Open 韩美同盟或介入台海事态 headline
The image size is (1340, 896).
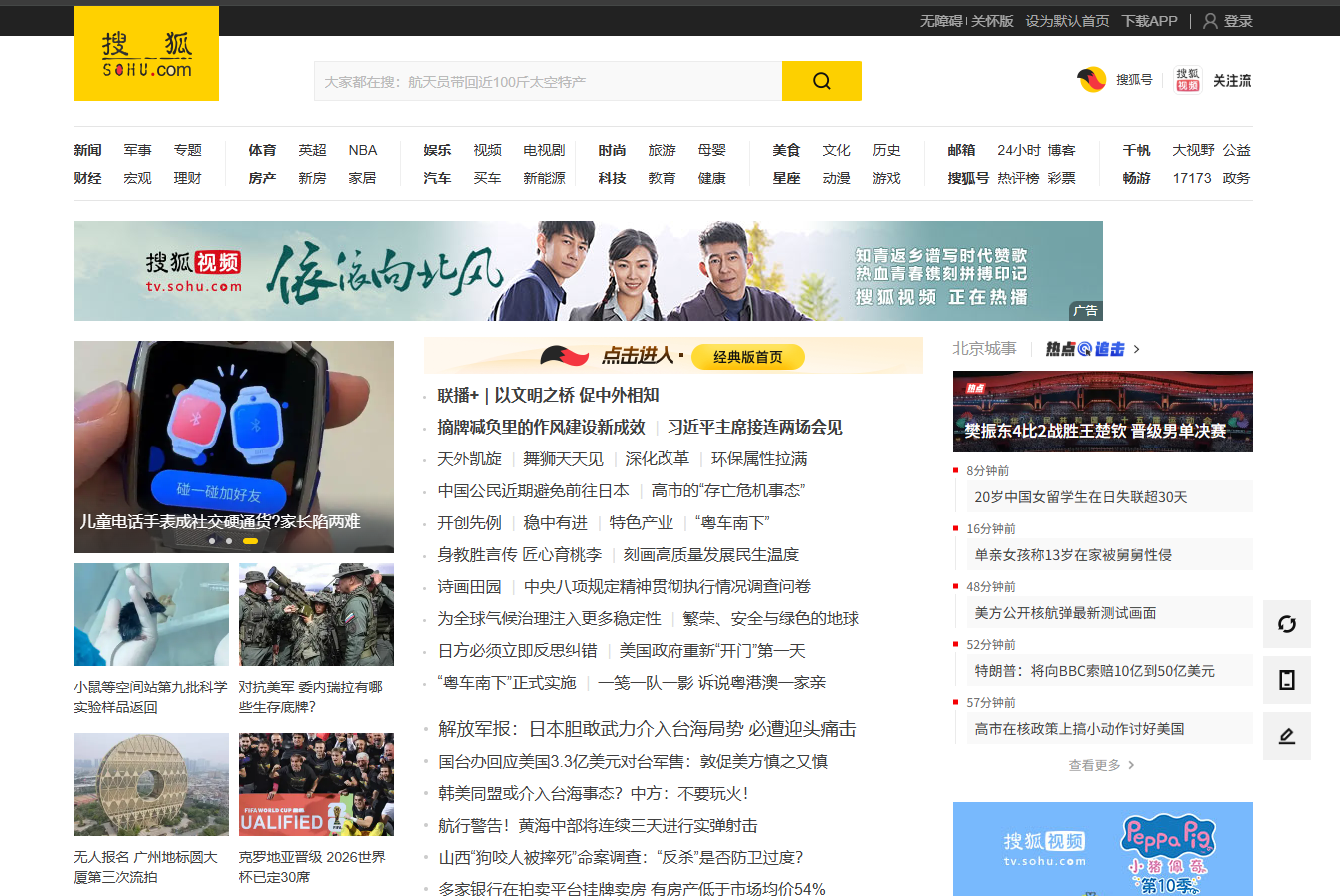click(x=593, y=794)
